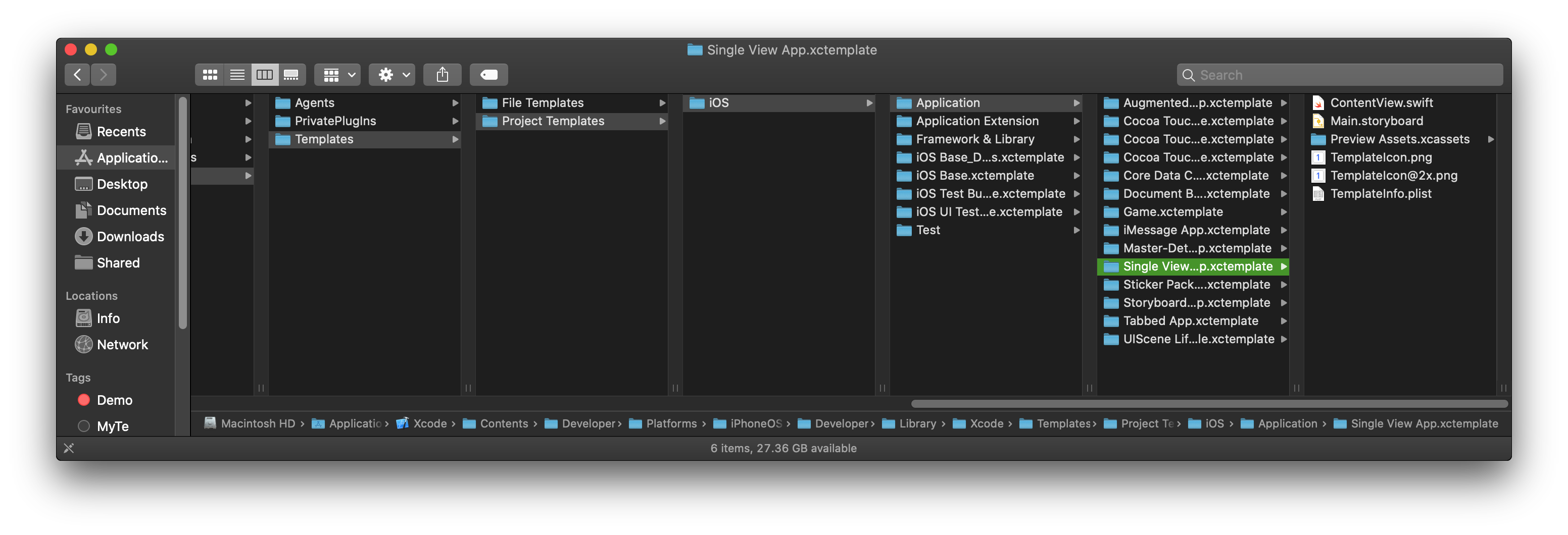Open Downloads in the sidebar
Screen dimensions: 1568x535
click(x=130, y=237)
